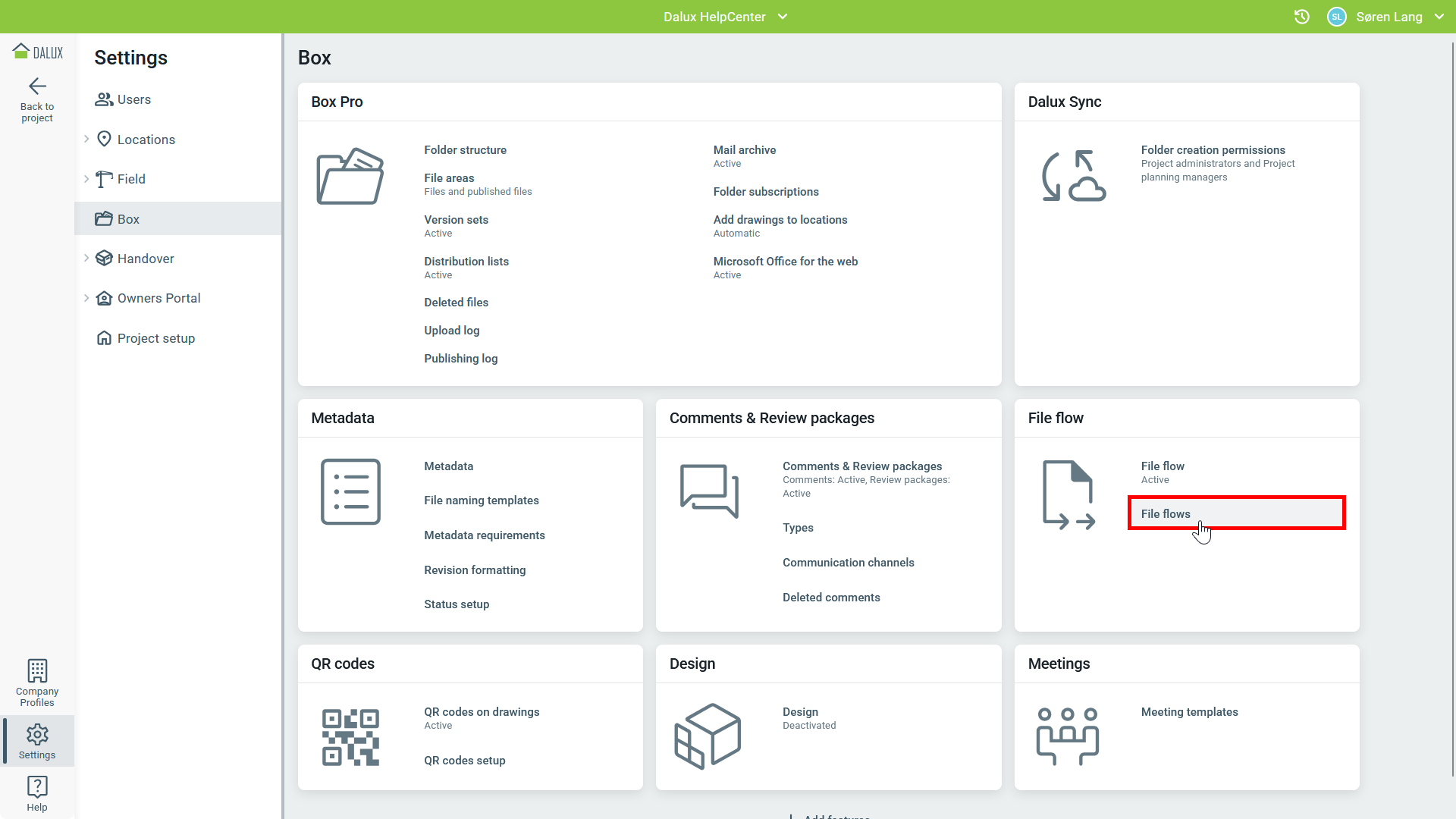Open the history clock icon in top bar
Viewport: 1456px width, 819px height.
coord(1301,17)
